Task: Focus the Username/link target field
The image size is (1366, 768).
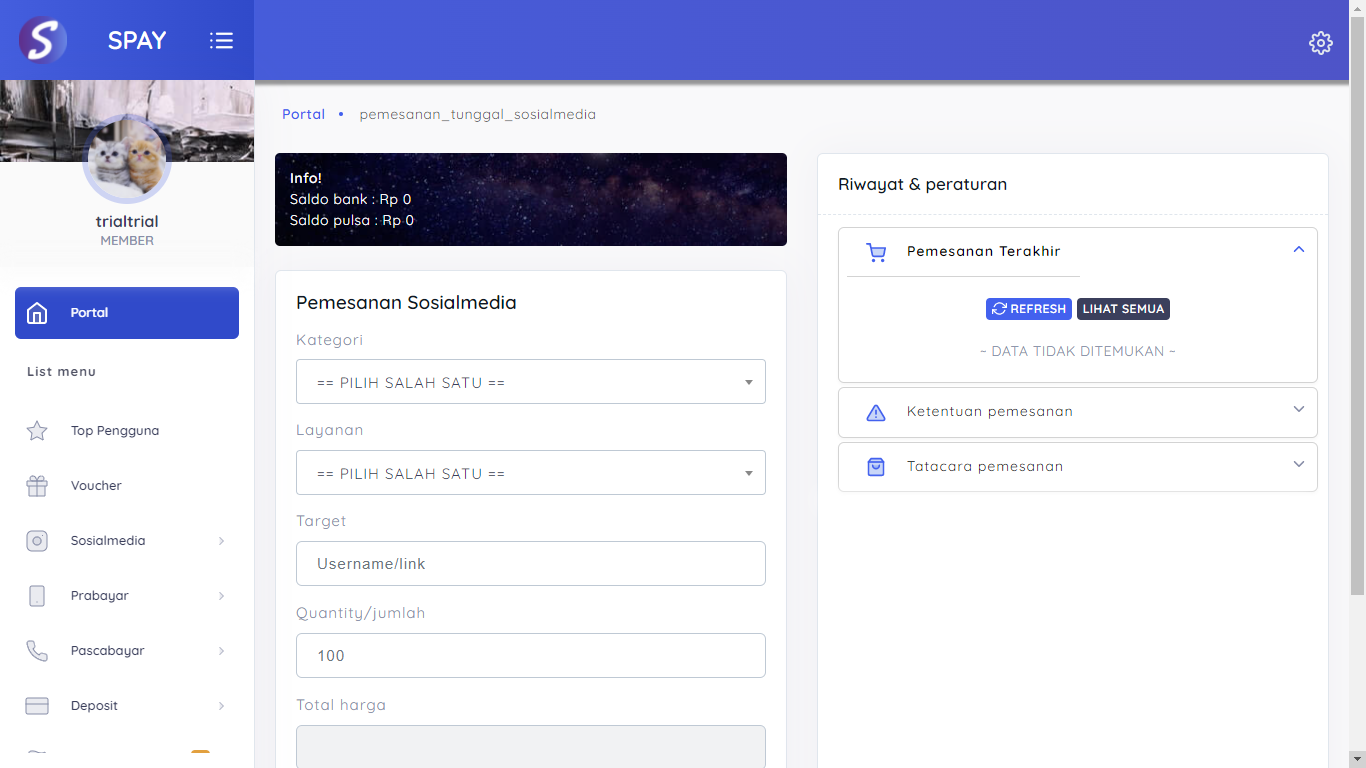Action: coord(530,564)
